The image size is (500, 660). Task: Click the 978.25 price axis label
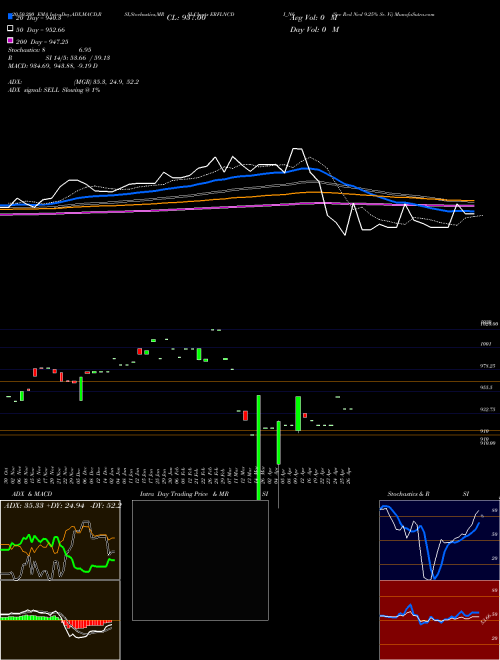(488, 366)
